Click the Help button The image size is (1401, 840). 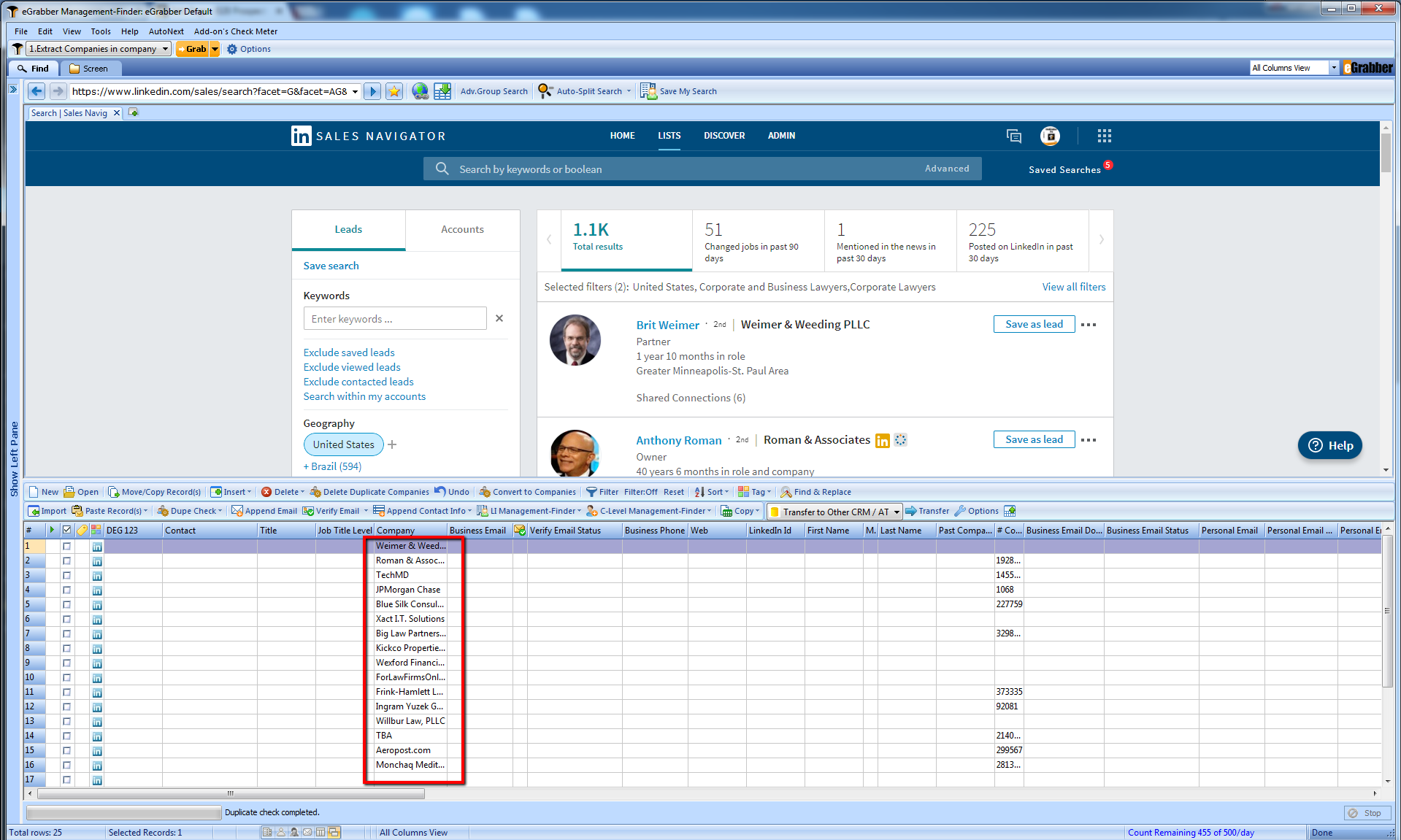pyautogui.click(x=1330, y=445)
